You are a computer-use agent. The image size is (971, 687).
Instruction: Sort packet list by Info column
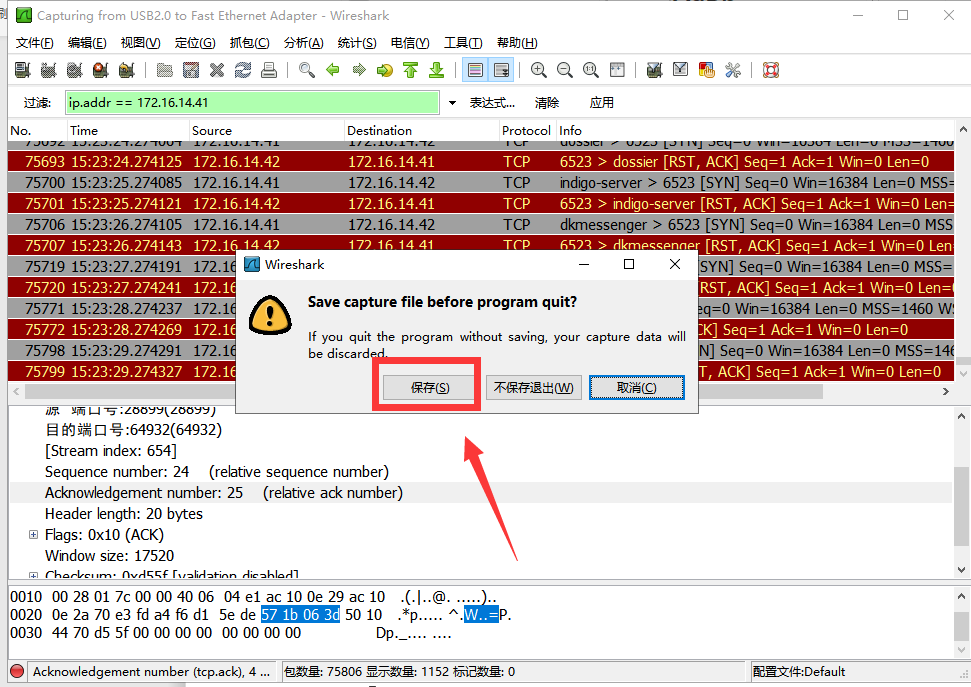(755, 131)
